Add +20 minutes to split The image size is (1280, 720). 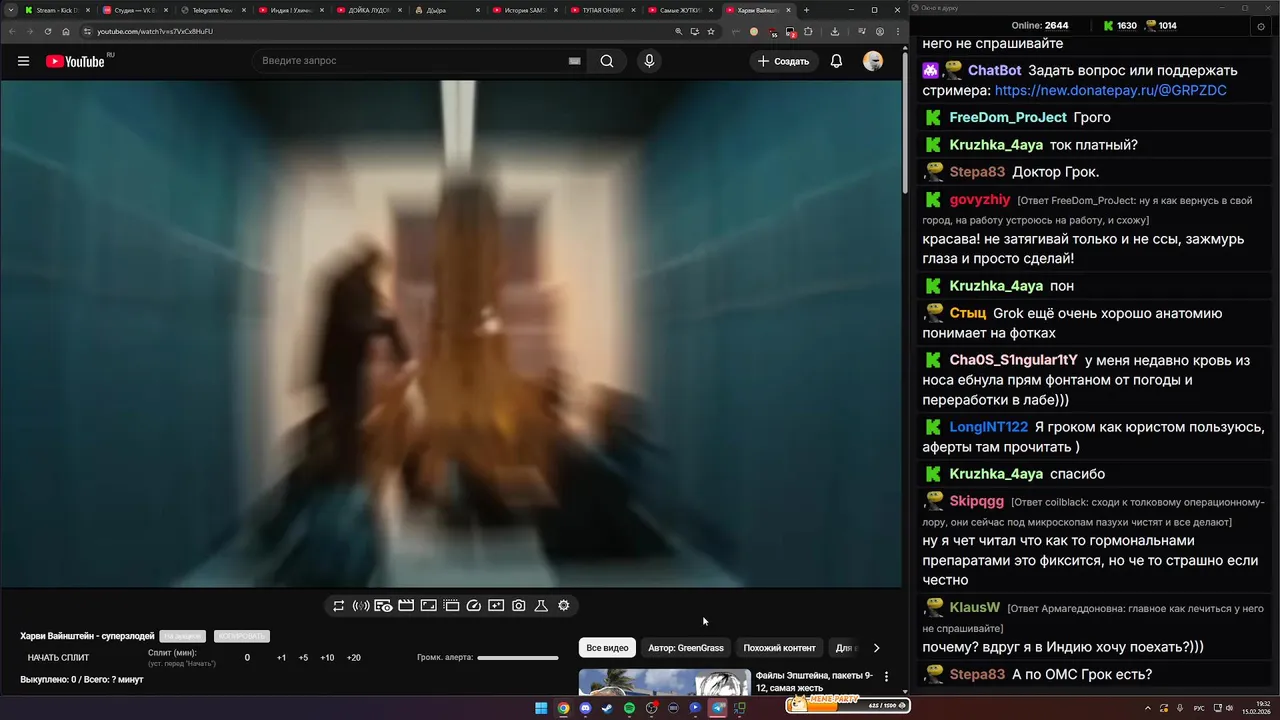click(x=353, y=658)
